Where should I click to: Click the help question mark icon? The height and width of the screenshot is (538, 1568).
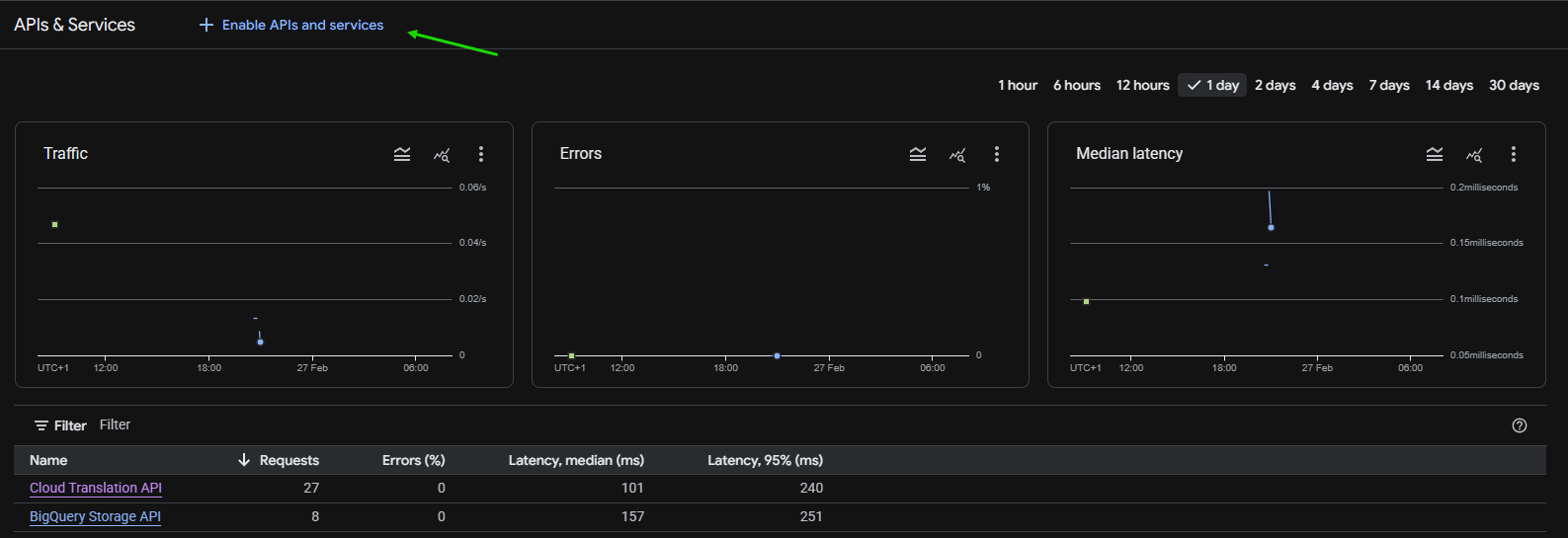coord(1520,425)
